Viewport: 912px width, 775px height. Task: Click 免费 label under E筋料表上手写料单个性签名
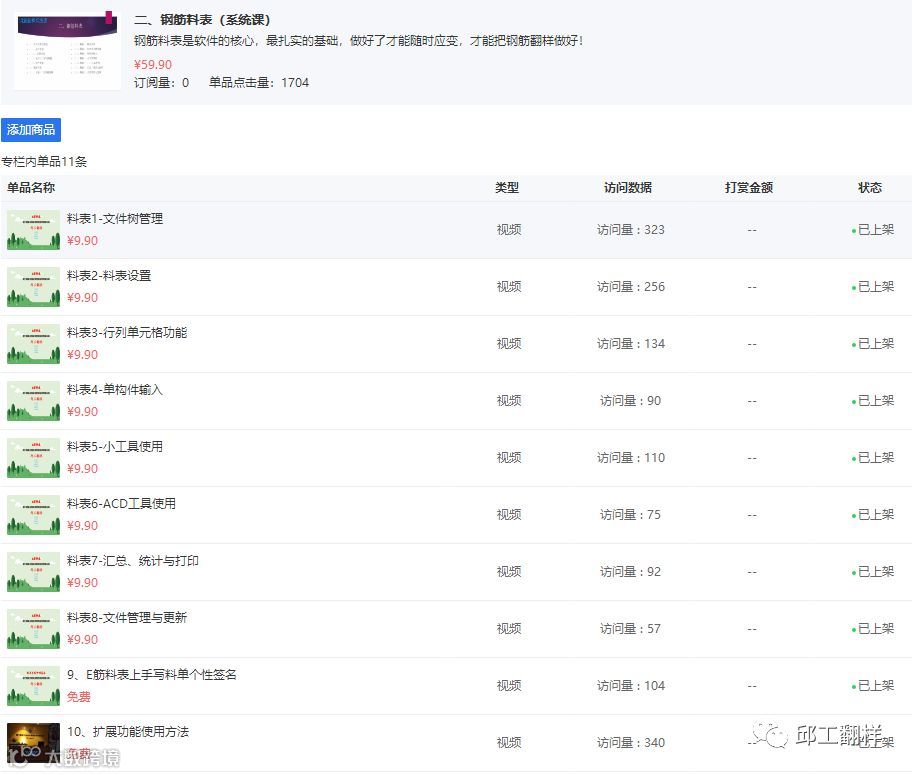pos(79,697)
